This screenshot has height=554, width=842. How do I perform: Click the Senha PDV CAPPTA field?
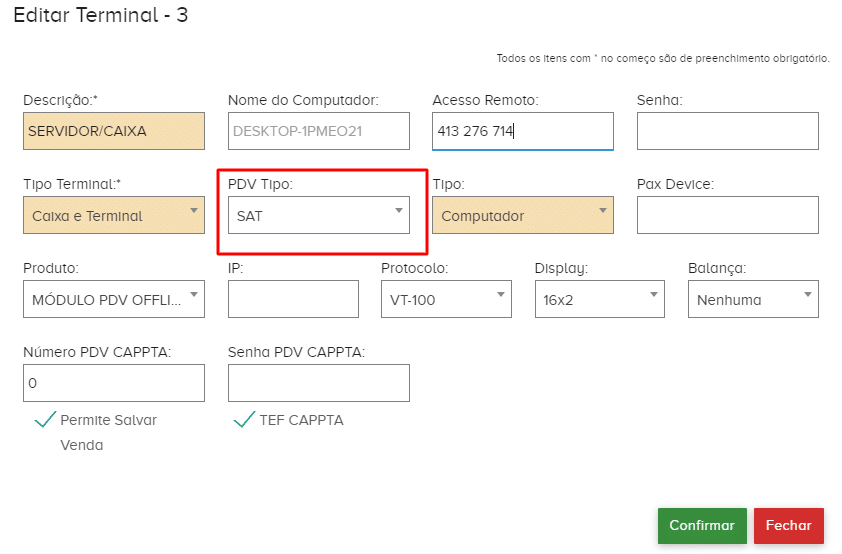318,383
